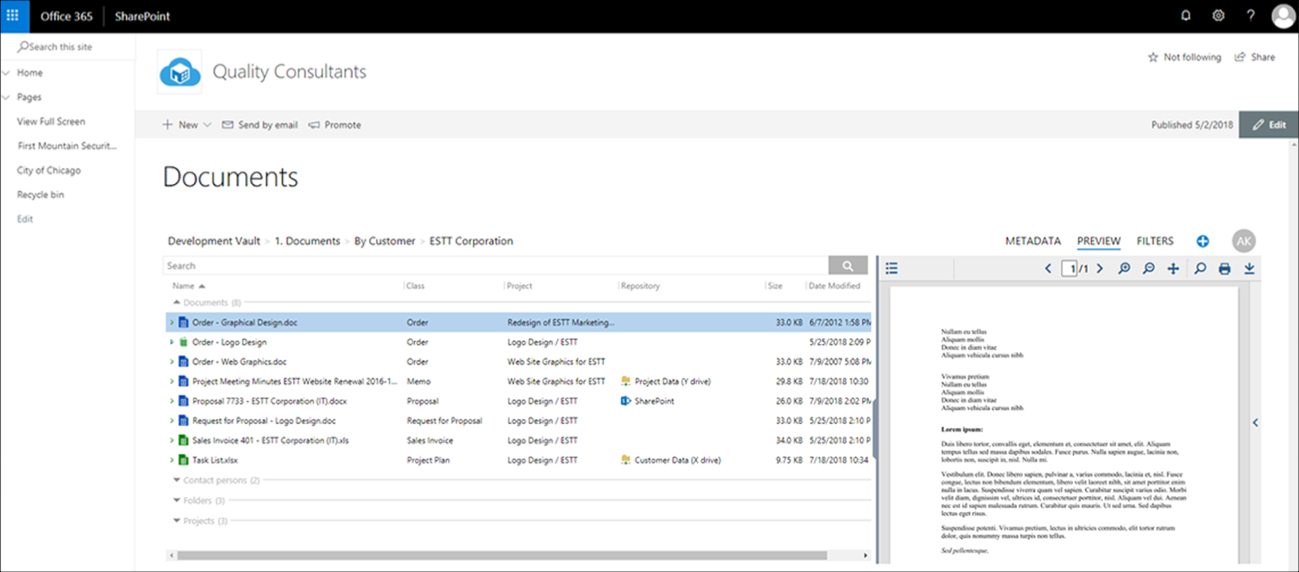1299x572 pixels.
Task: Expand the Task List.xlsx row
Action: [x=171, y=461]
